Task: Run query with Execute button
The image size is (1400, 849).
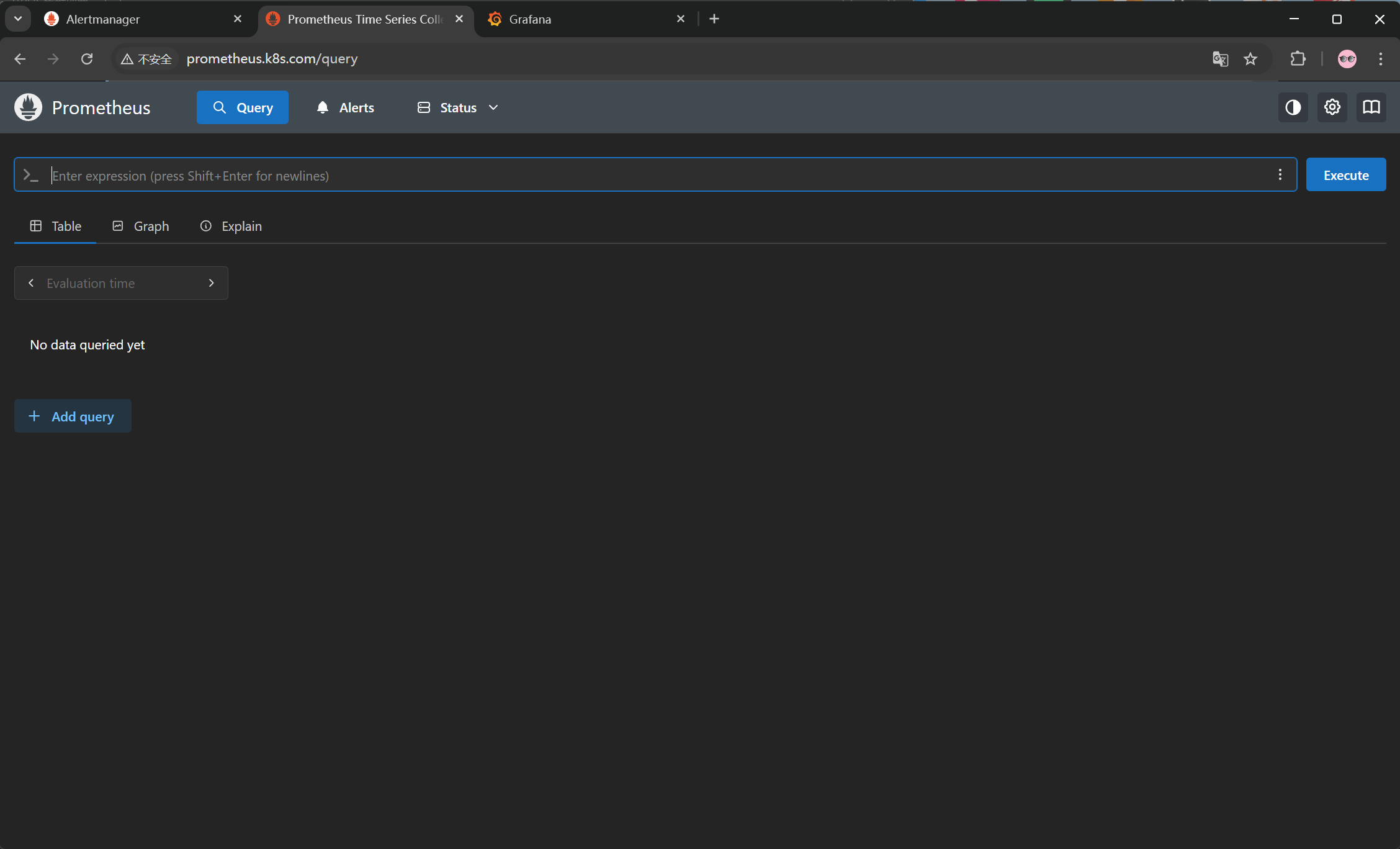Action: click(x=1346, y=175)
